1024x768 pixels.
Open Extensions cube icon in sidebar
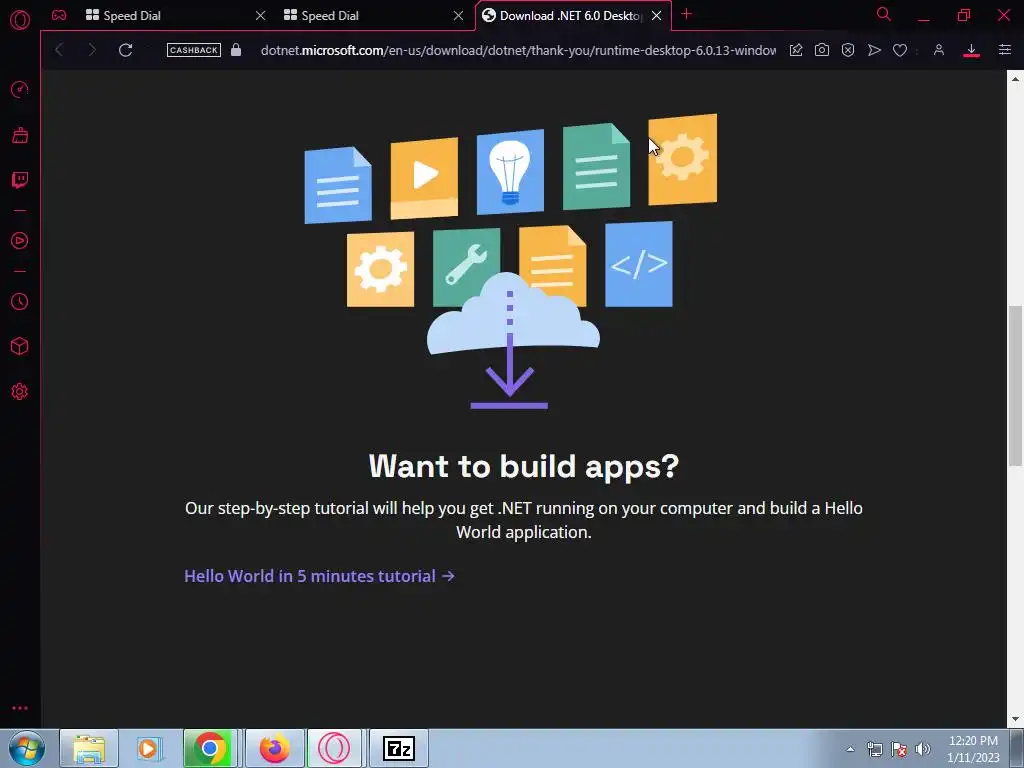20,346
